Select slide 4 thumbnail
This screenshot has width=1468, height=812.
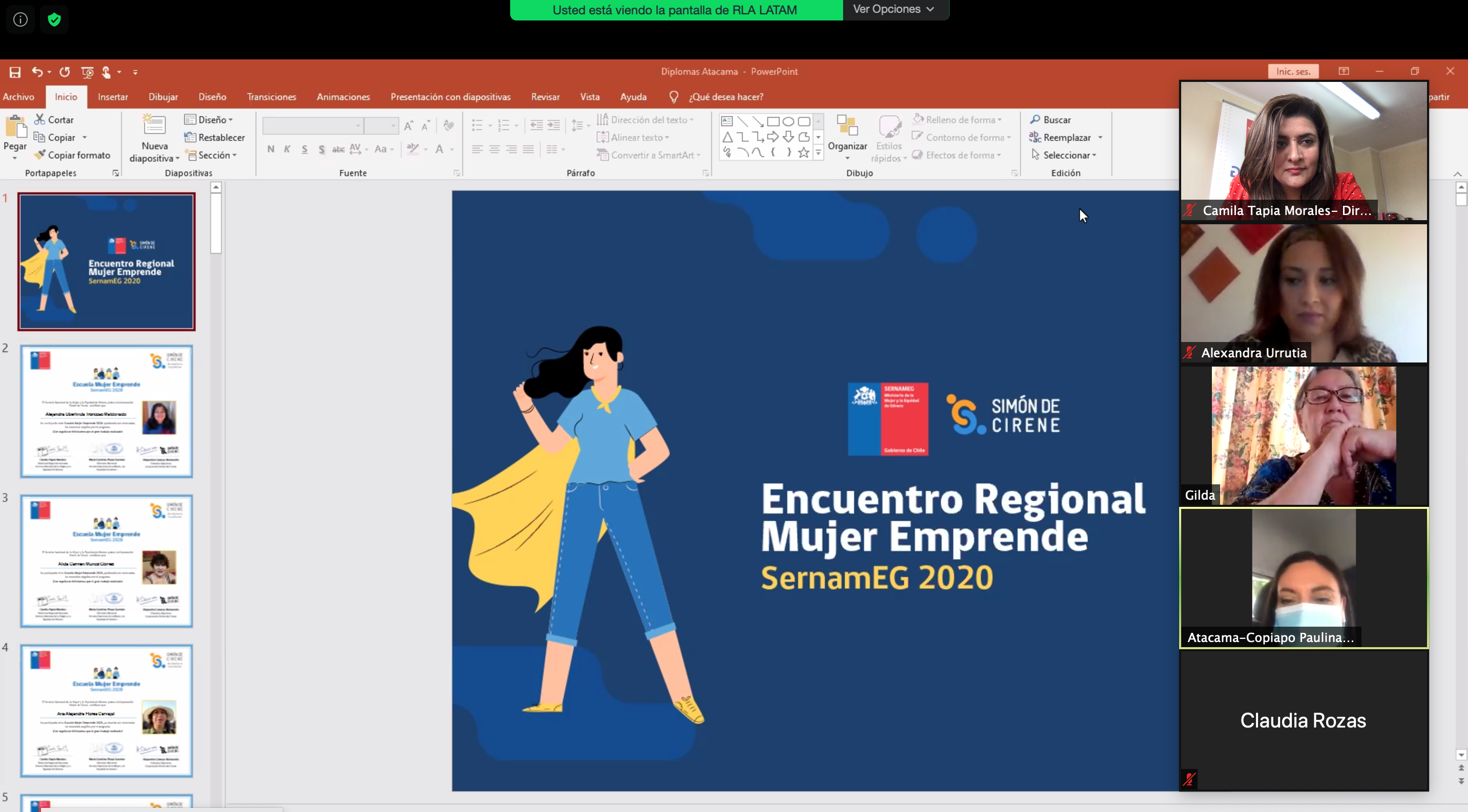(107, 711)
